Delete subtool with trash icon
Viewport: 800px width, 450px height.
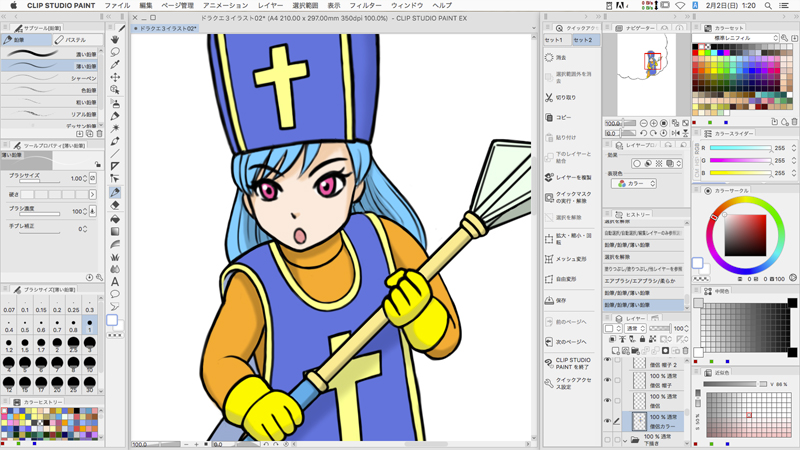pos(99,134)
